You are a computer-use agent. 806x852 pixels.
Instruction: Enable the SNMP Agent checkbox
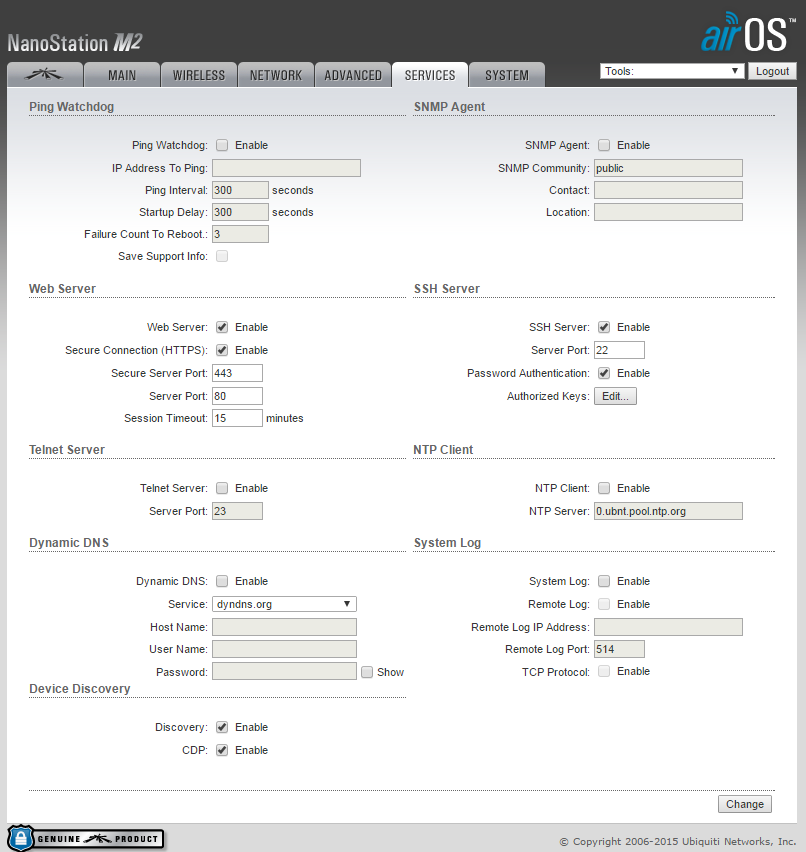pyautogui.click(x=604, y=145)
